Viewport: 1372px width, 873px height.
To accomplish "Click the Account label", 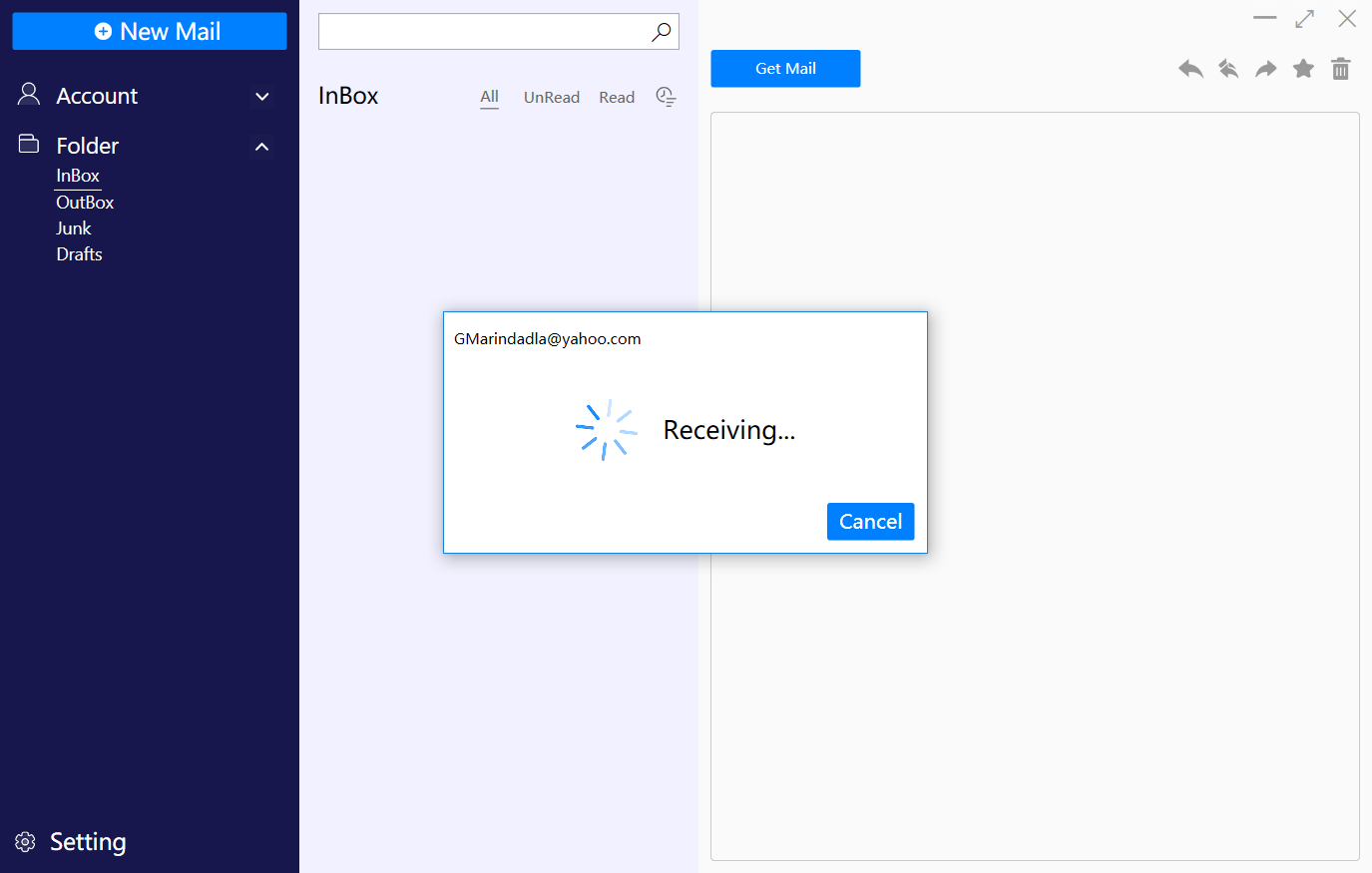I will (97, 96).
